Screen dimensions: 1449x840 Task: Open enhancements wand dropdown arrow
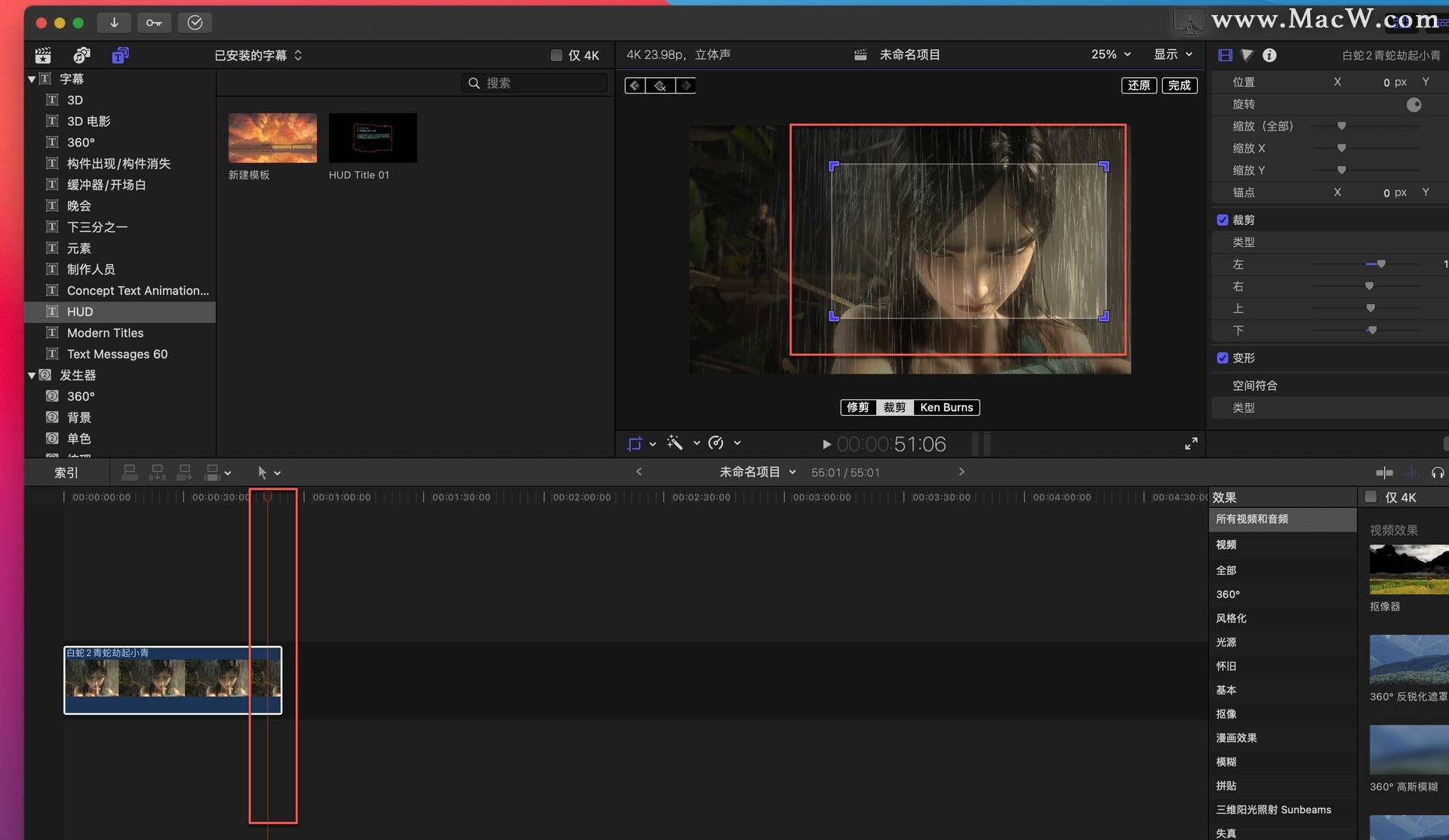(x=697, y=444)
